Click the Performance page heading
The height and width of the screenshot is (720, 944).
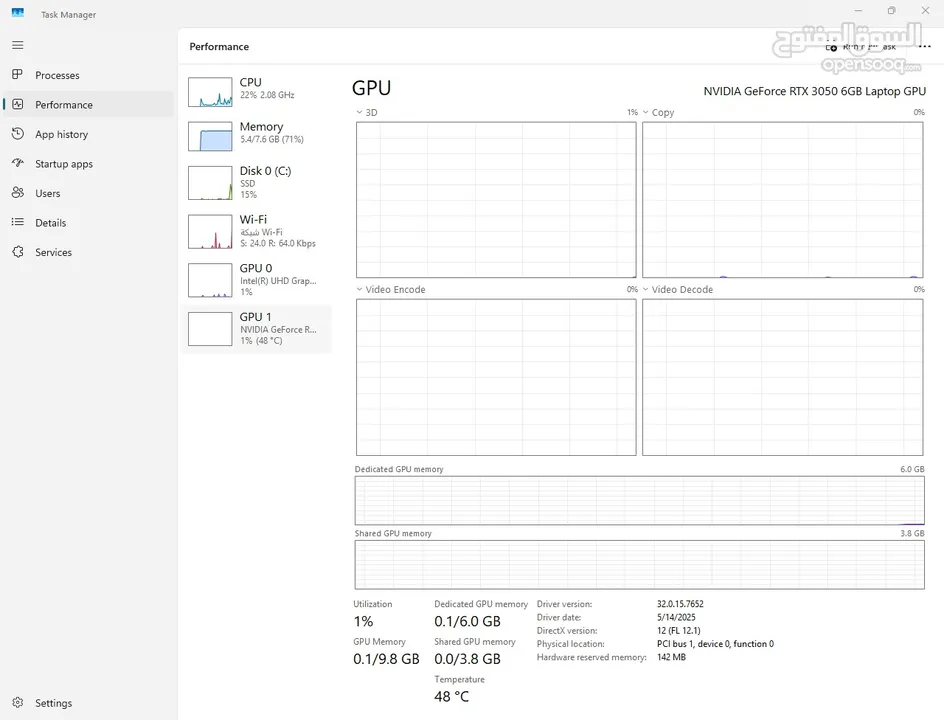click(219, 47)
